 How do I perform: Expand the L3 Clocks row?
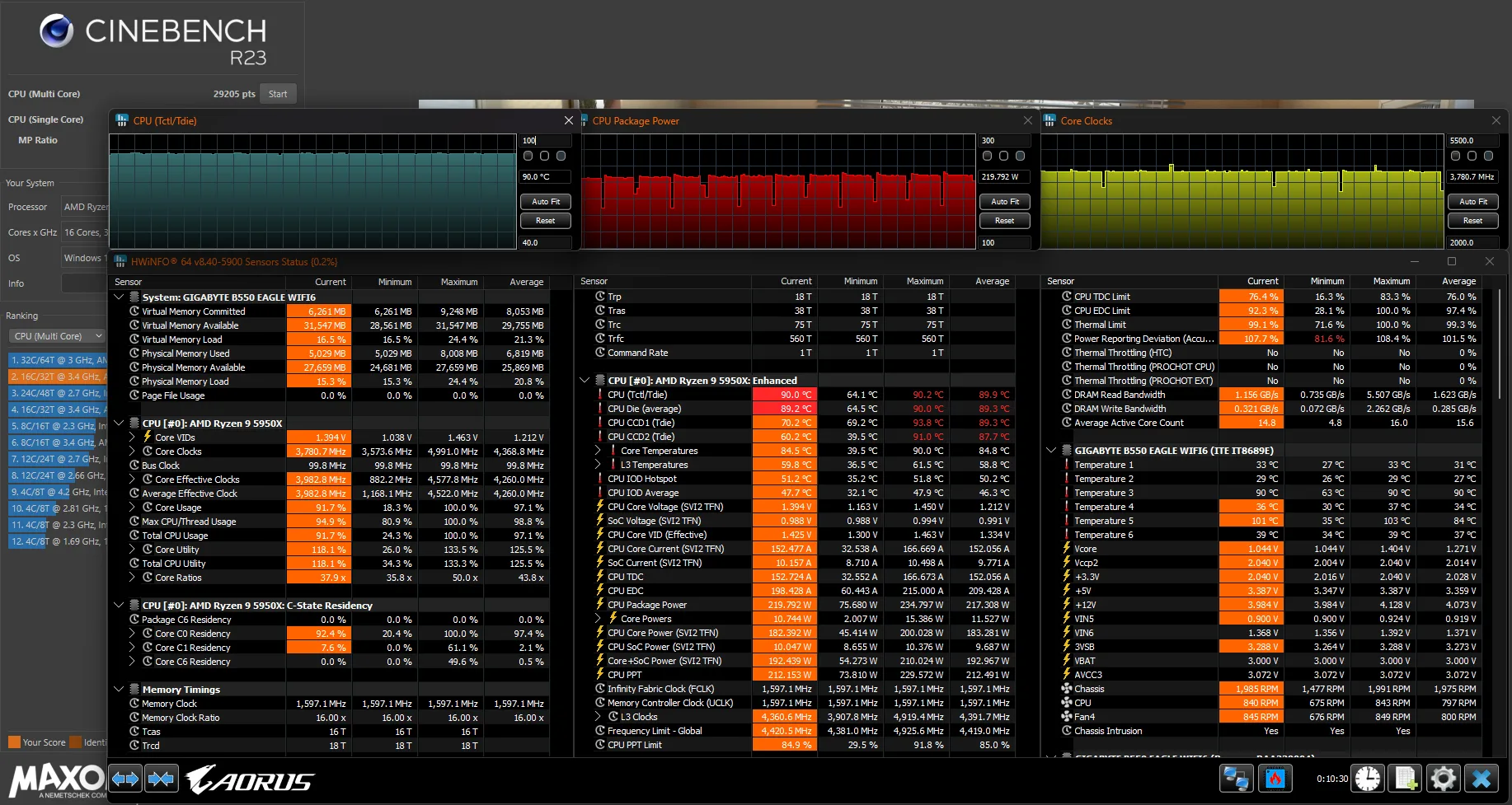pyautogui.click(x=598, y=717)
